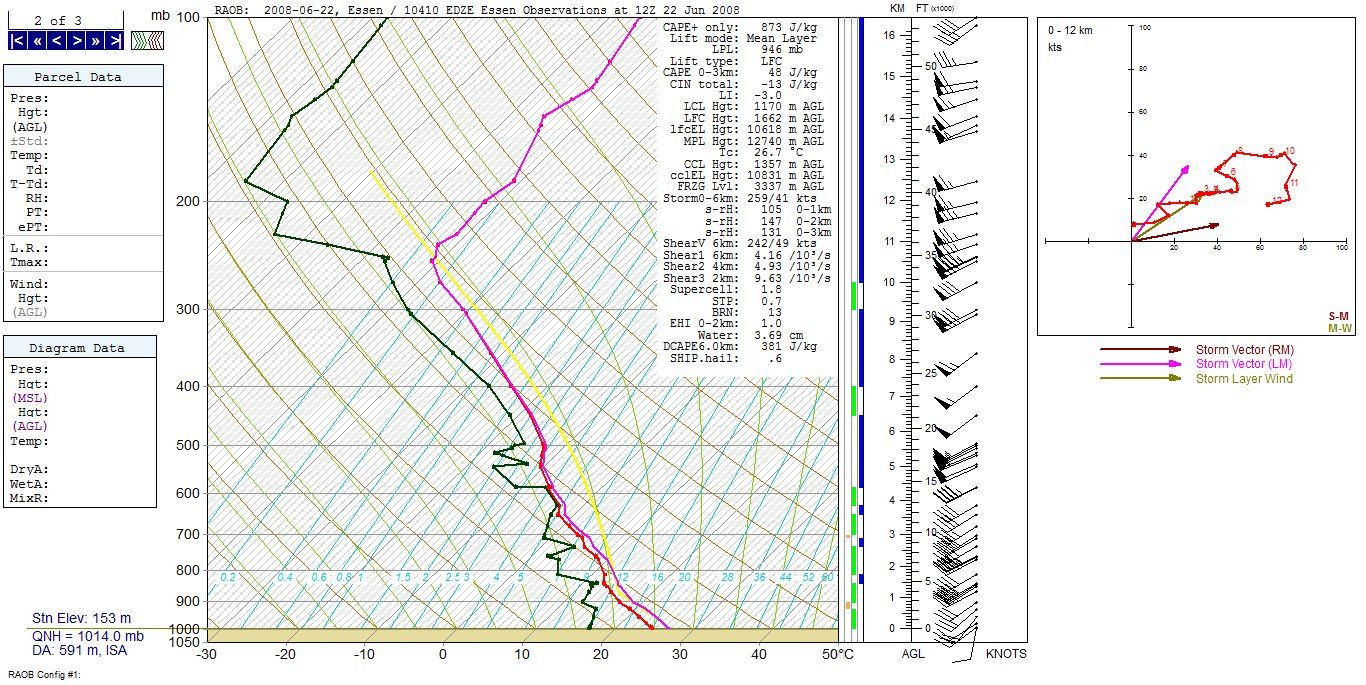Screen dimensions: 1366x685
Task: Click the 'KM' height scale header
Action: [898, 7]
